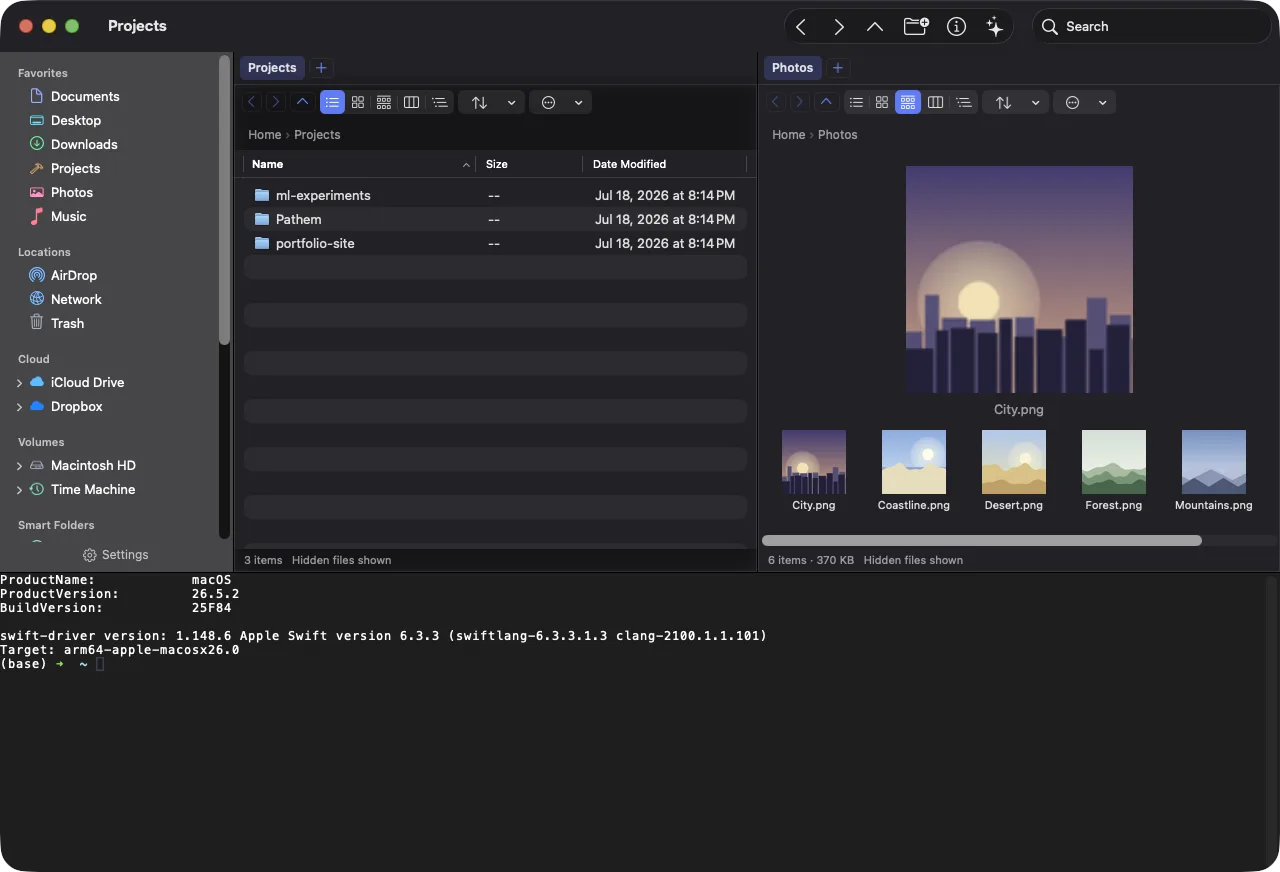Viewport: 1280px width, 872px height.
Task: Open the more actions dropdown in Projects pane
Action: pos(560,102)
